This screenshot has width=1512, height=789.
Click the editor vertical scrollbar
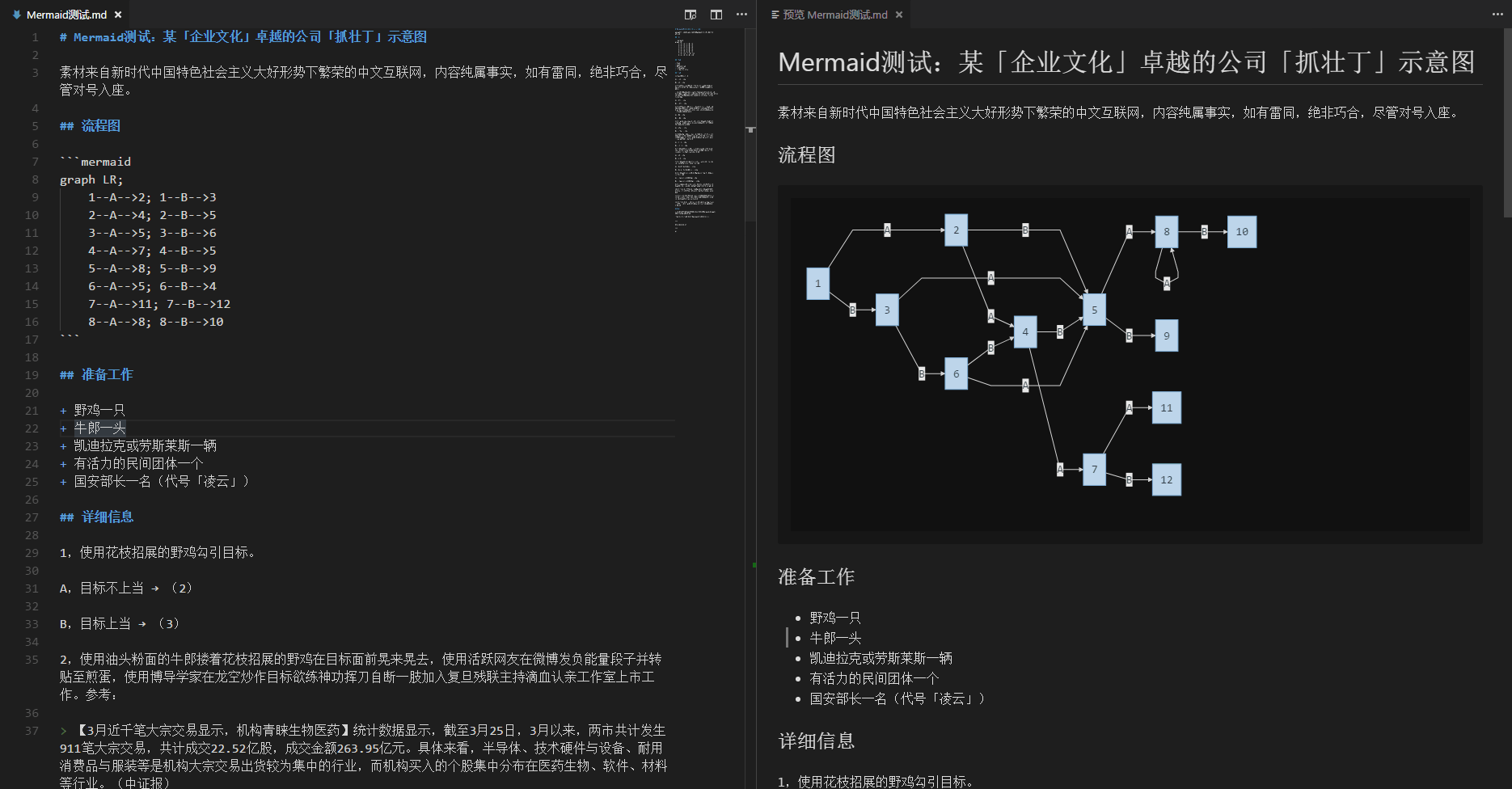[750, 125]
